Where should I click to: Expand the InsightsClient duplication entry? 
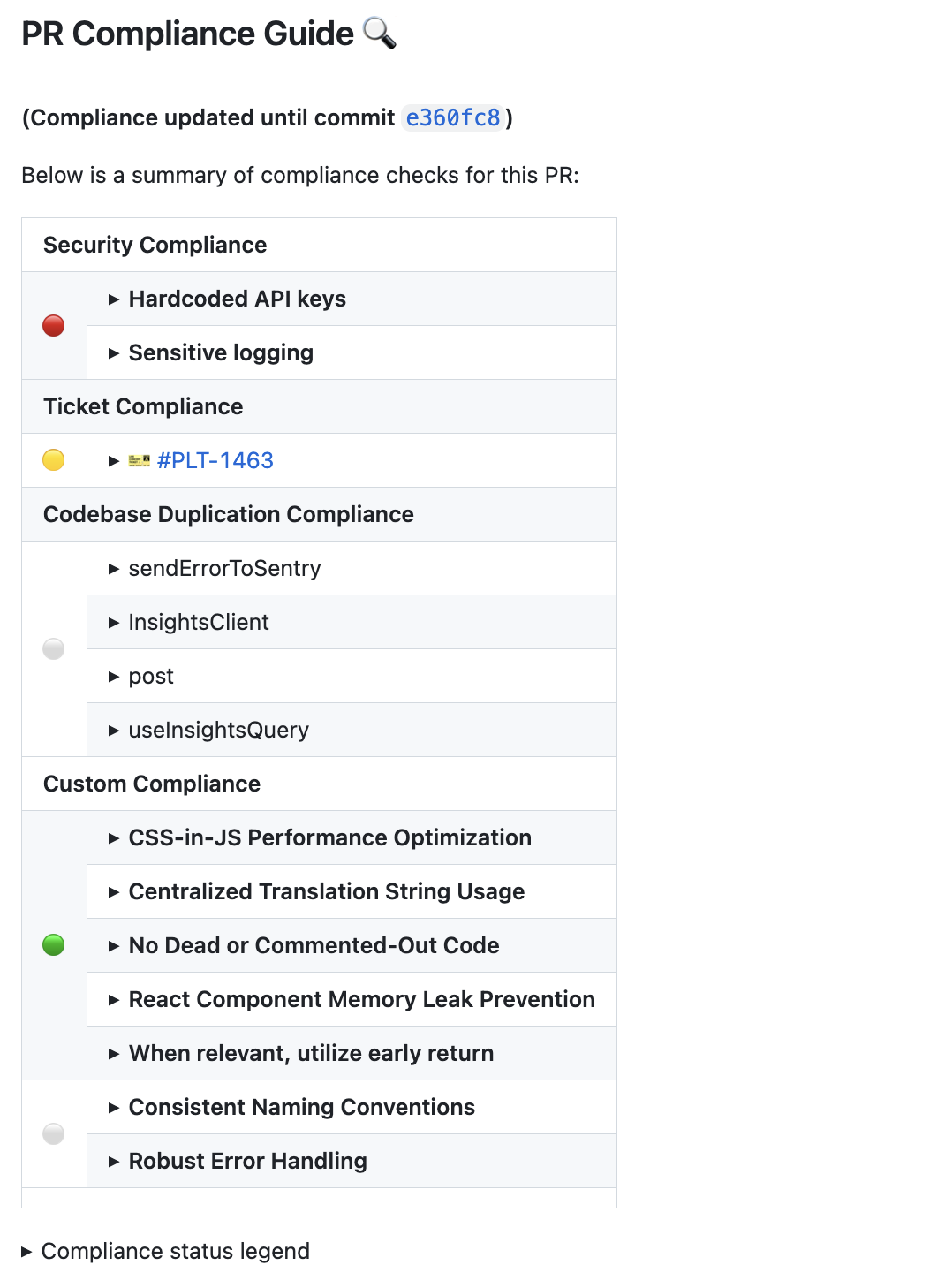[199, 622]
